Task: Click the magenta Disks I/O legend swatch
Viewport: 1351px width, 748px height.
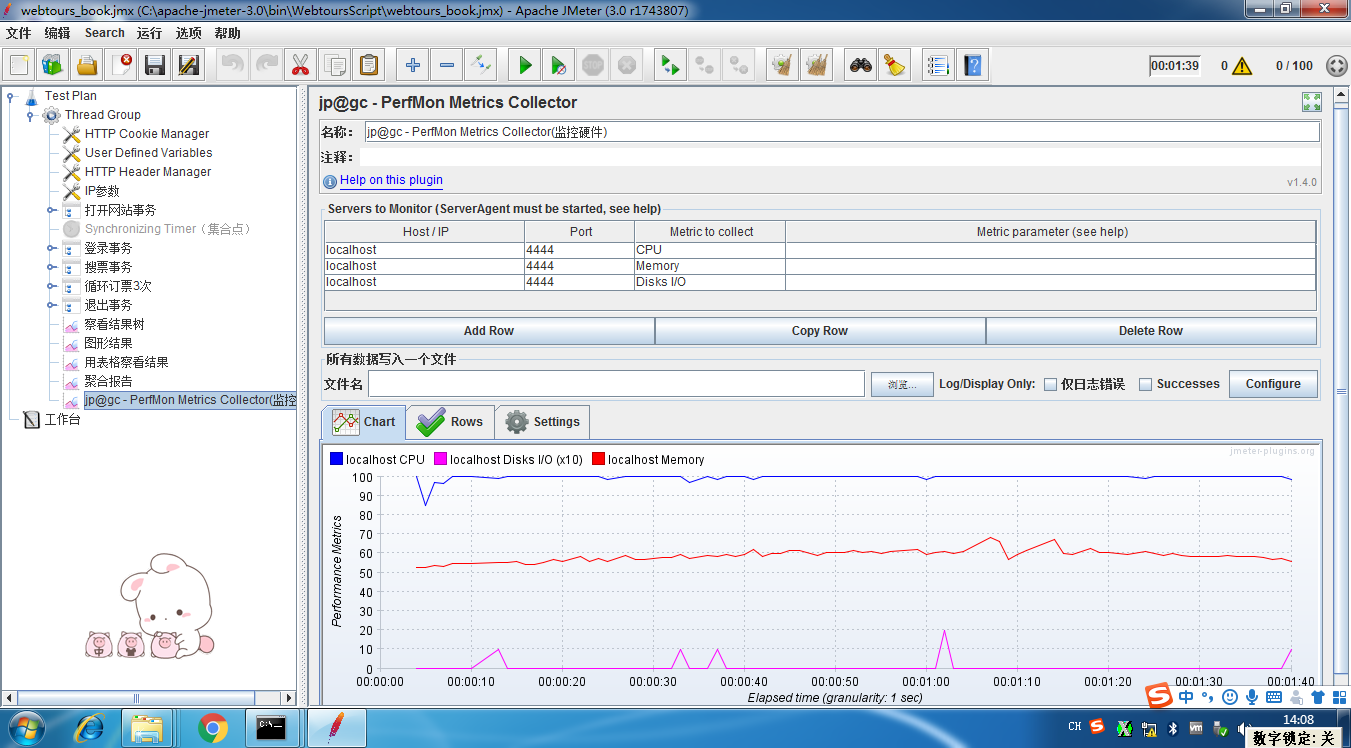Action: (x=440, y=460)
